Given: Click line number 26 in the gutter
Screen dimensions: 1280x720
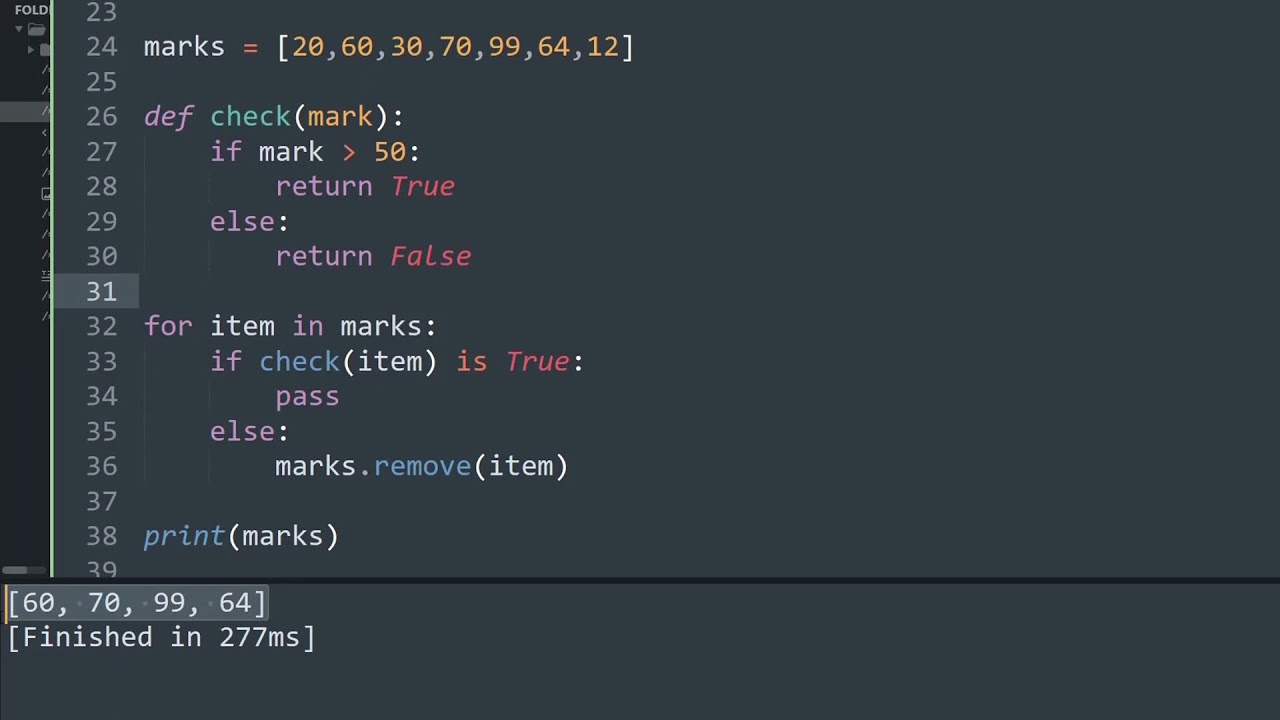Looking at the screenshot, I should [101, 116].
